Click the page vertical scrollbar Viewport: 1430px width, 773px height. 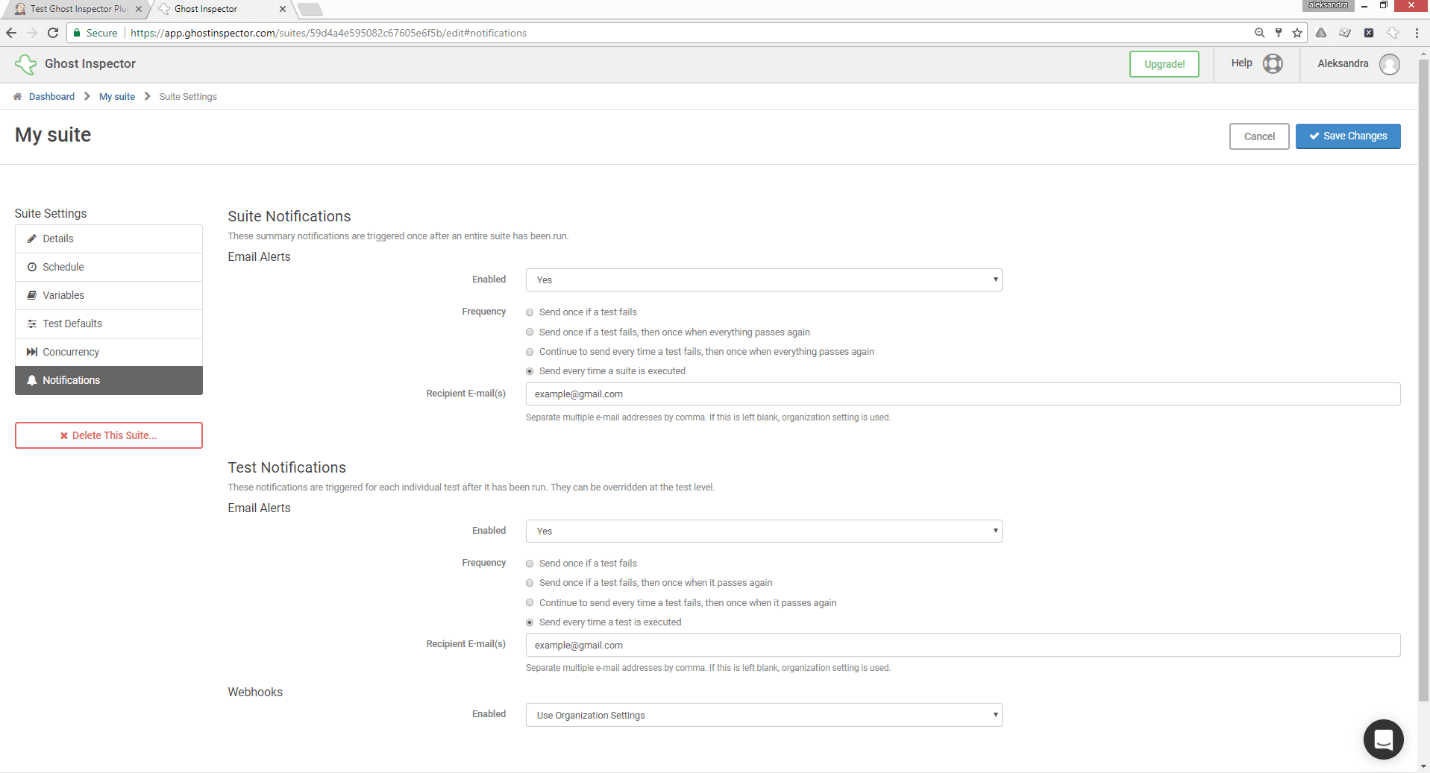[x=1424, y=380]
